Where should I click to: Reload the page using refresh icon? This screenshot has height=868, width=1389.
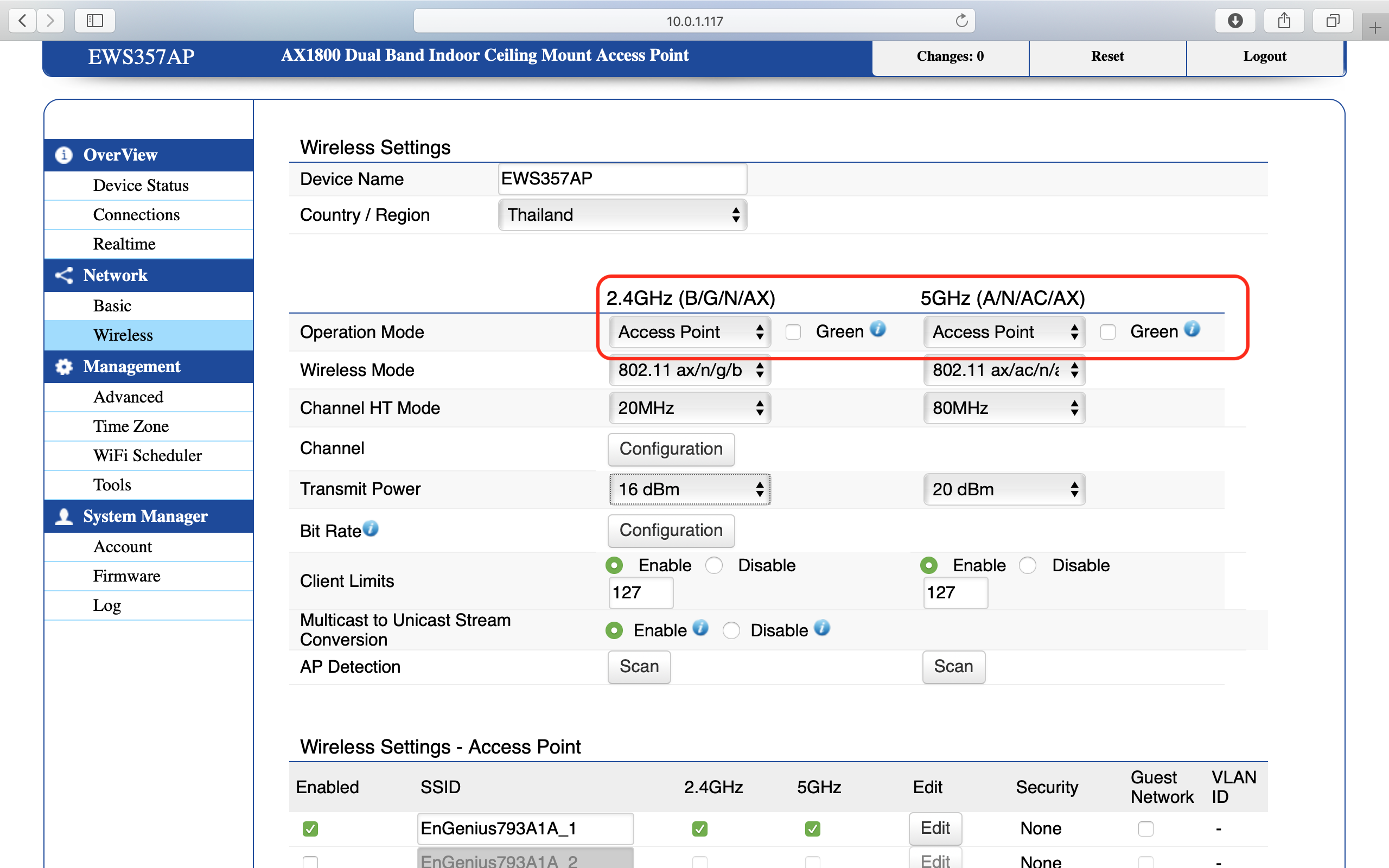pyautogui.click(x=961, y=21)
